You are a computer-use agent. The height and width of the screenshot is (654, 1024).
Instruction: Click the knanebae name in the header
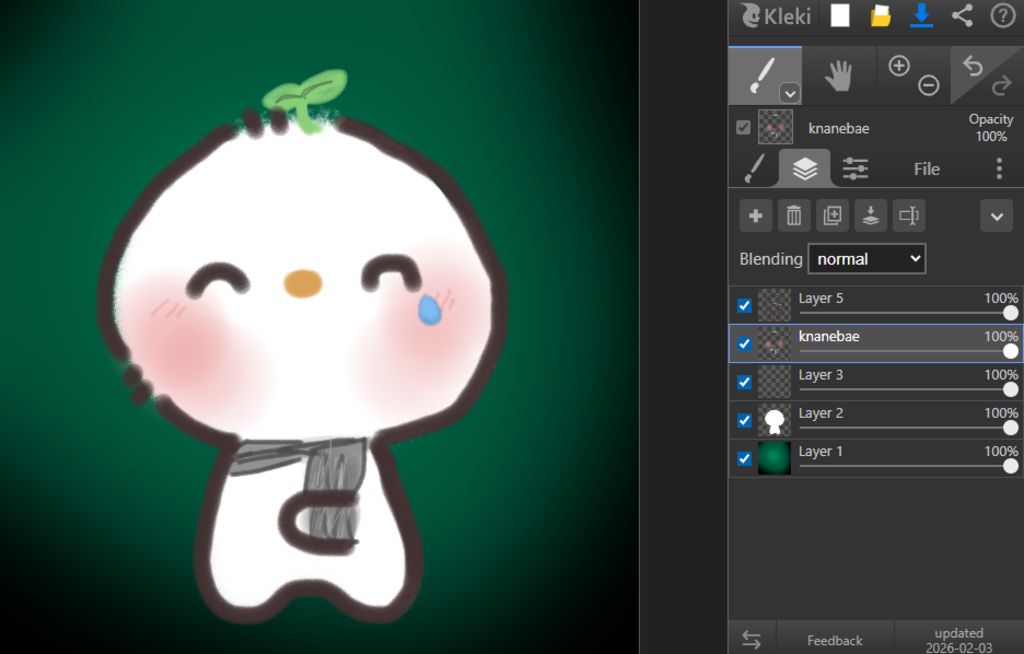[839, 128]
